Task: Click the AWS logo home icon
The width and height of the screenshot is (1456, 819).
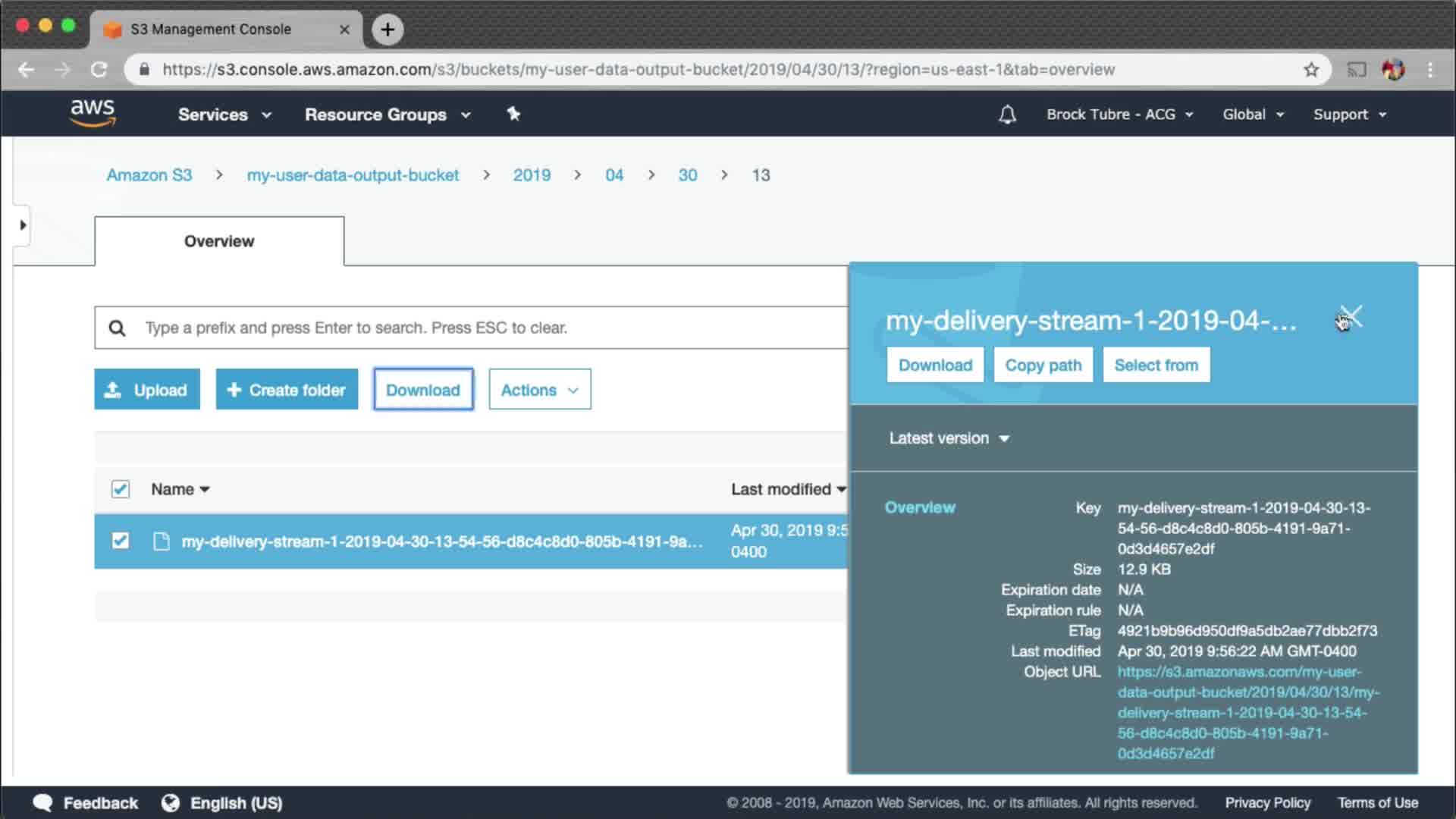Action: 93,113
